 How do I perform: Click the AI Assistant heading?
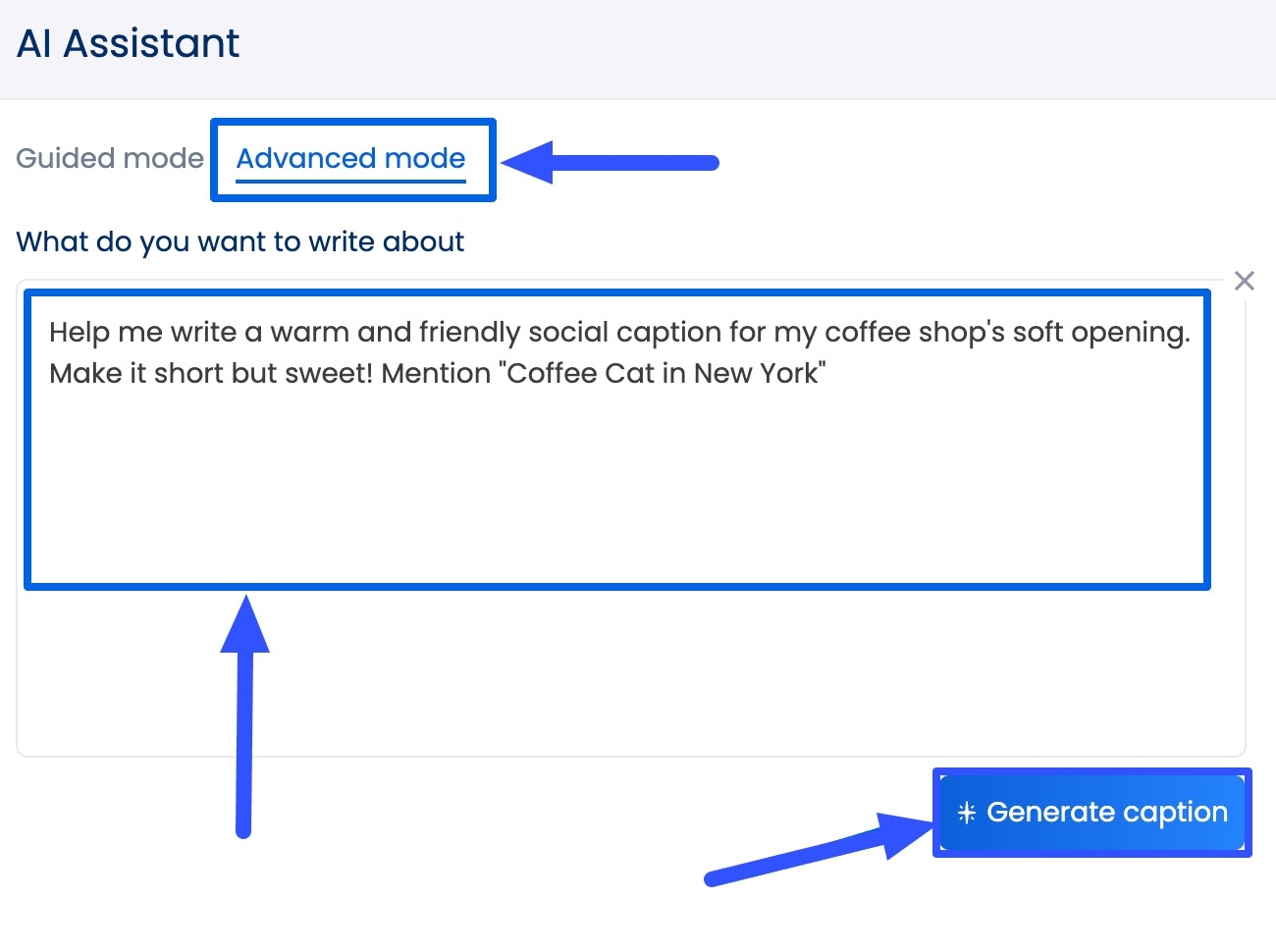(128, 42)
